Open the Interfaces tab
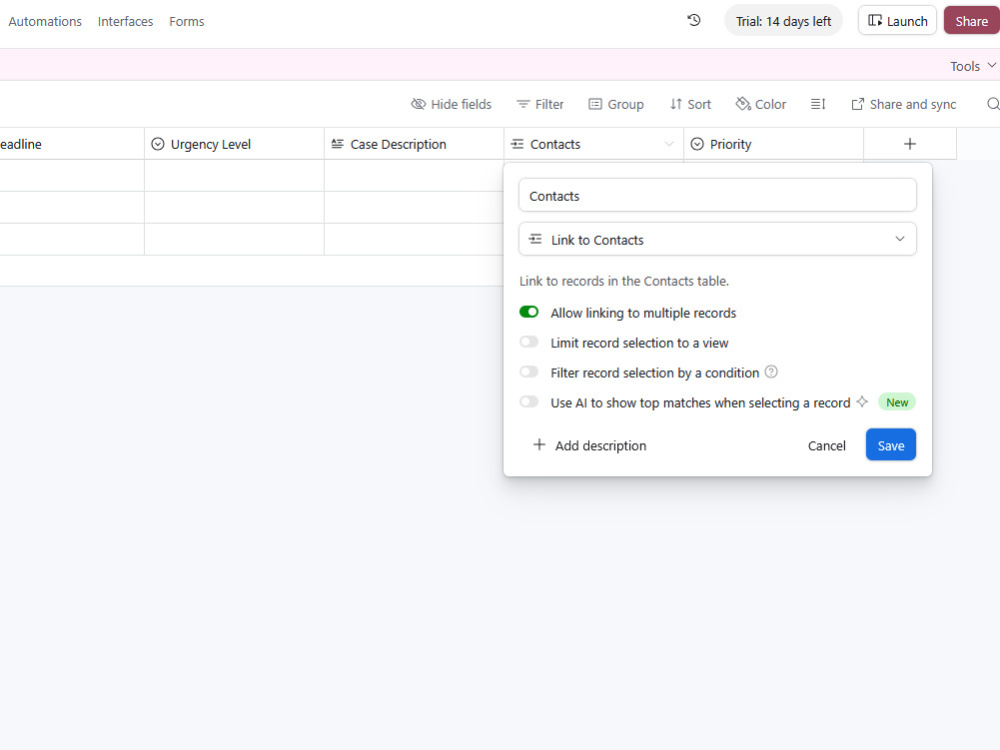Viewport: 1000px width, 750px height. tap(125, 21)
